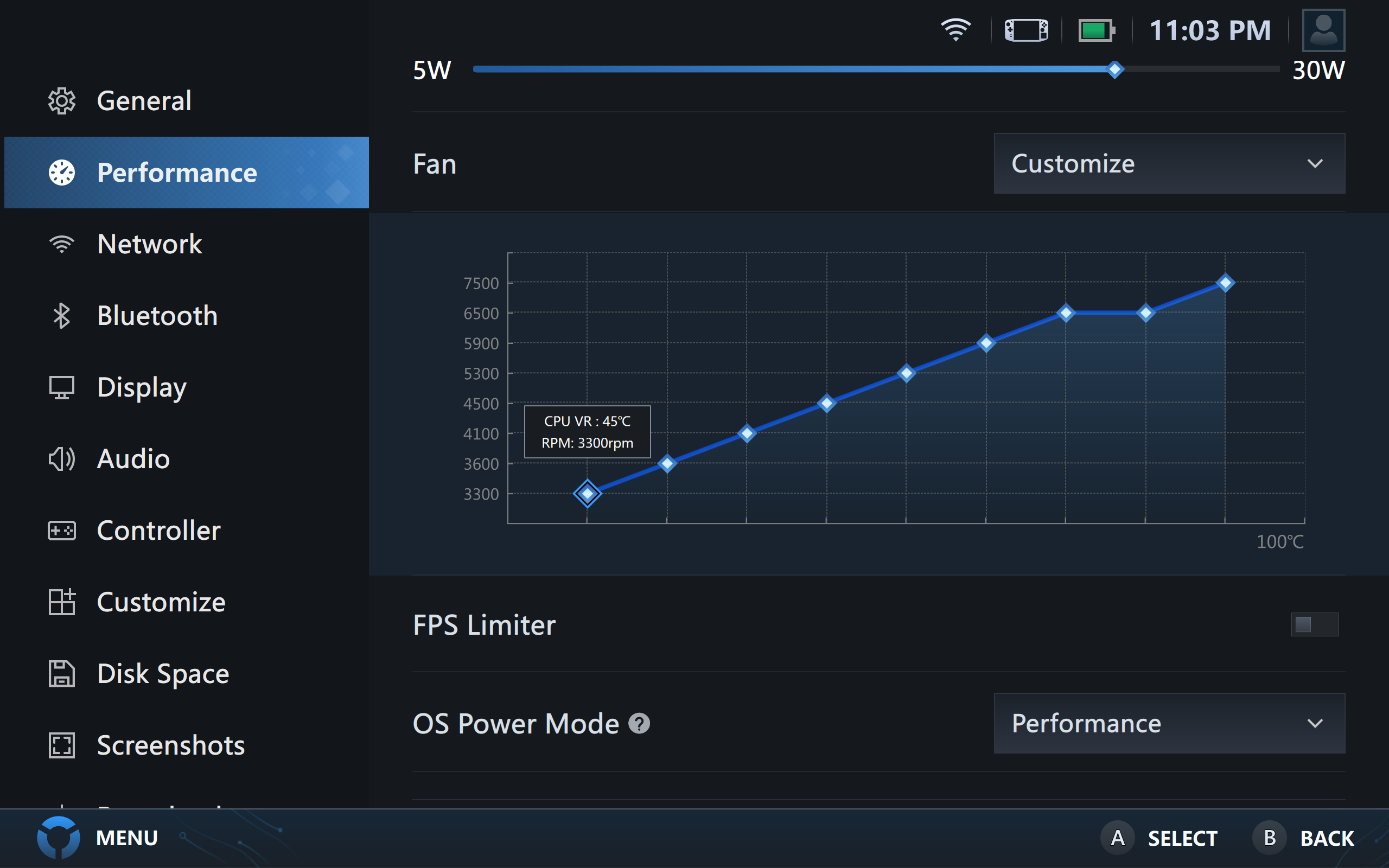This screenshot has height=868, width=1389.
Task: Click the chevron on Fan dropdown
Action: click(1314, 164)
